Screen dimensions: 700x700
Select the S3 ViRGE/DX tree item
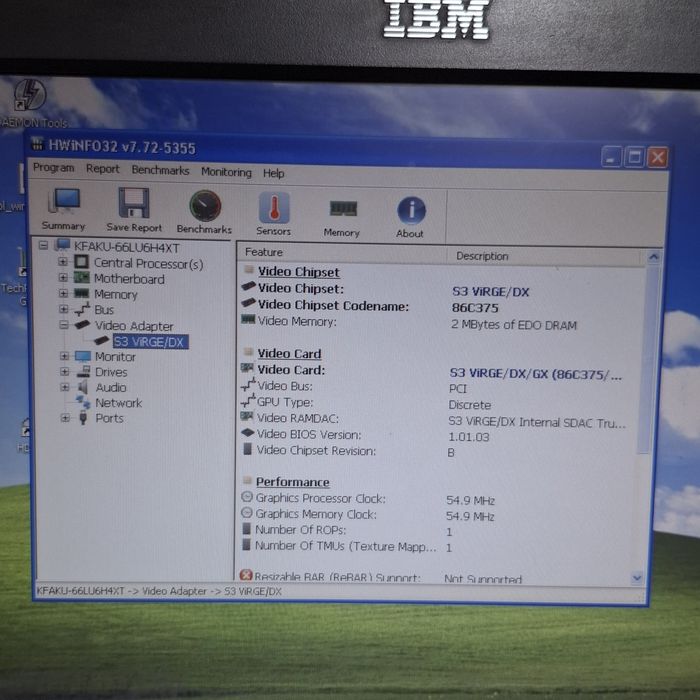pyautogui.click(x=150, y=342)
